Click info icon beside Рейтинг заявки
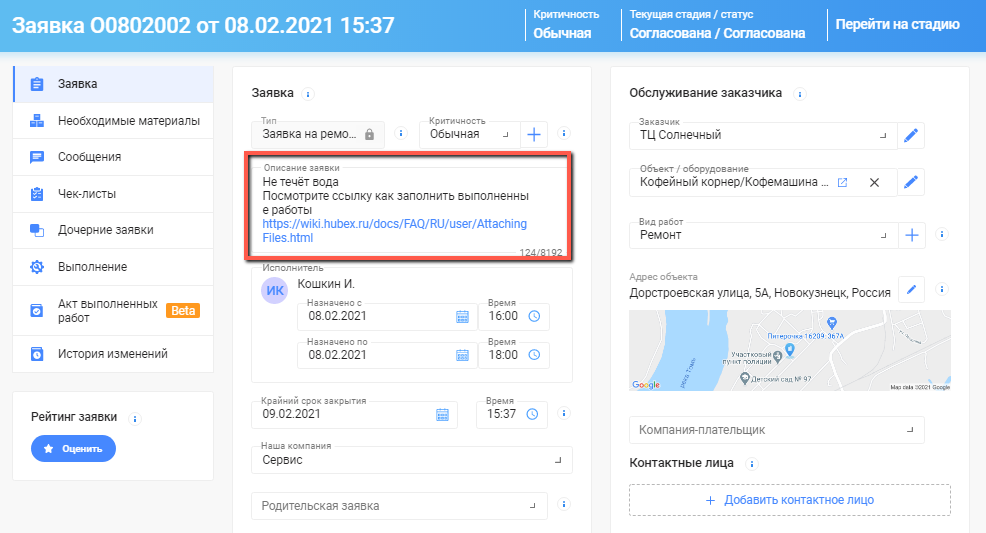This screenshot has height=533, width=986. [135, 419]
